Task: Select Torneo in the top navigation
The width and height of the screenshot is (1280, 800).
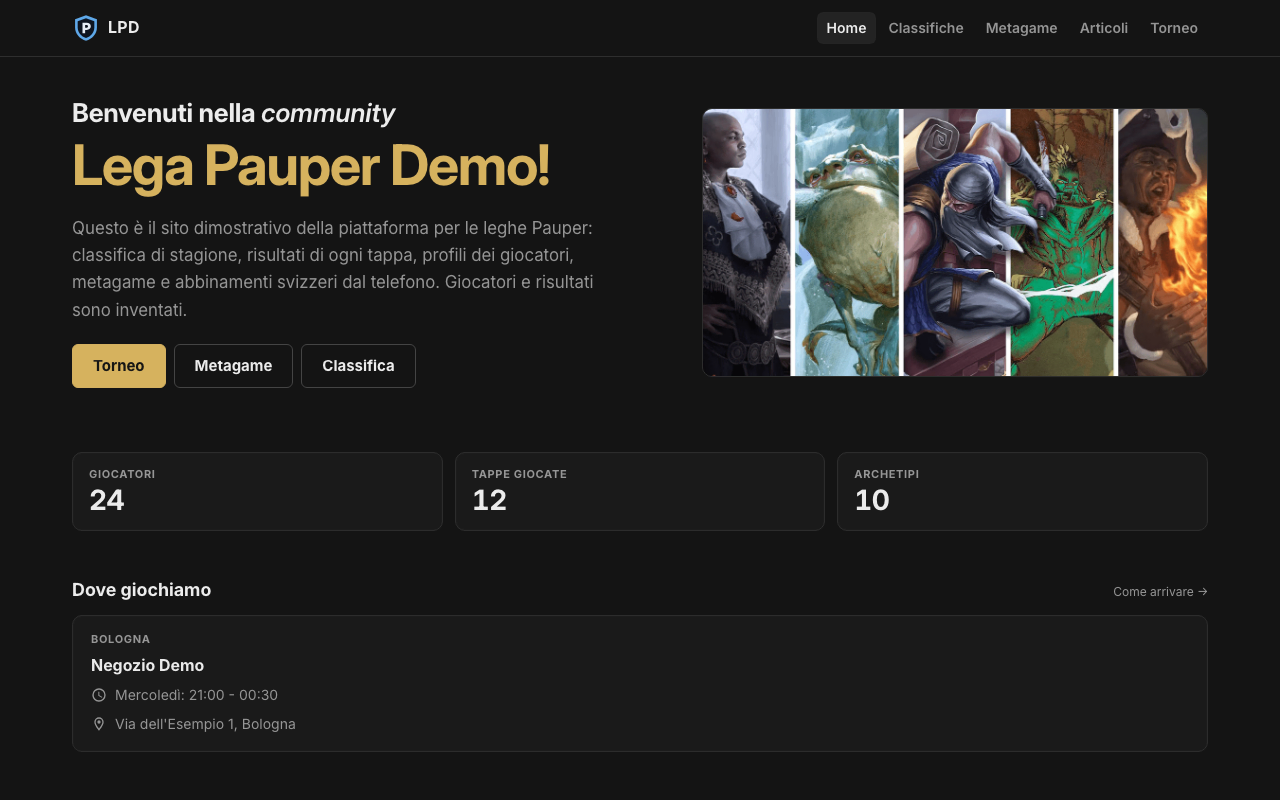Action: pyautogui.click(x=1174, y=28)
